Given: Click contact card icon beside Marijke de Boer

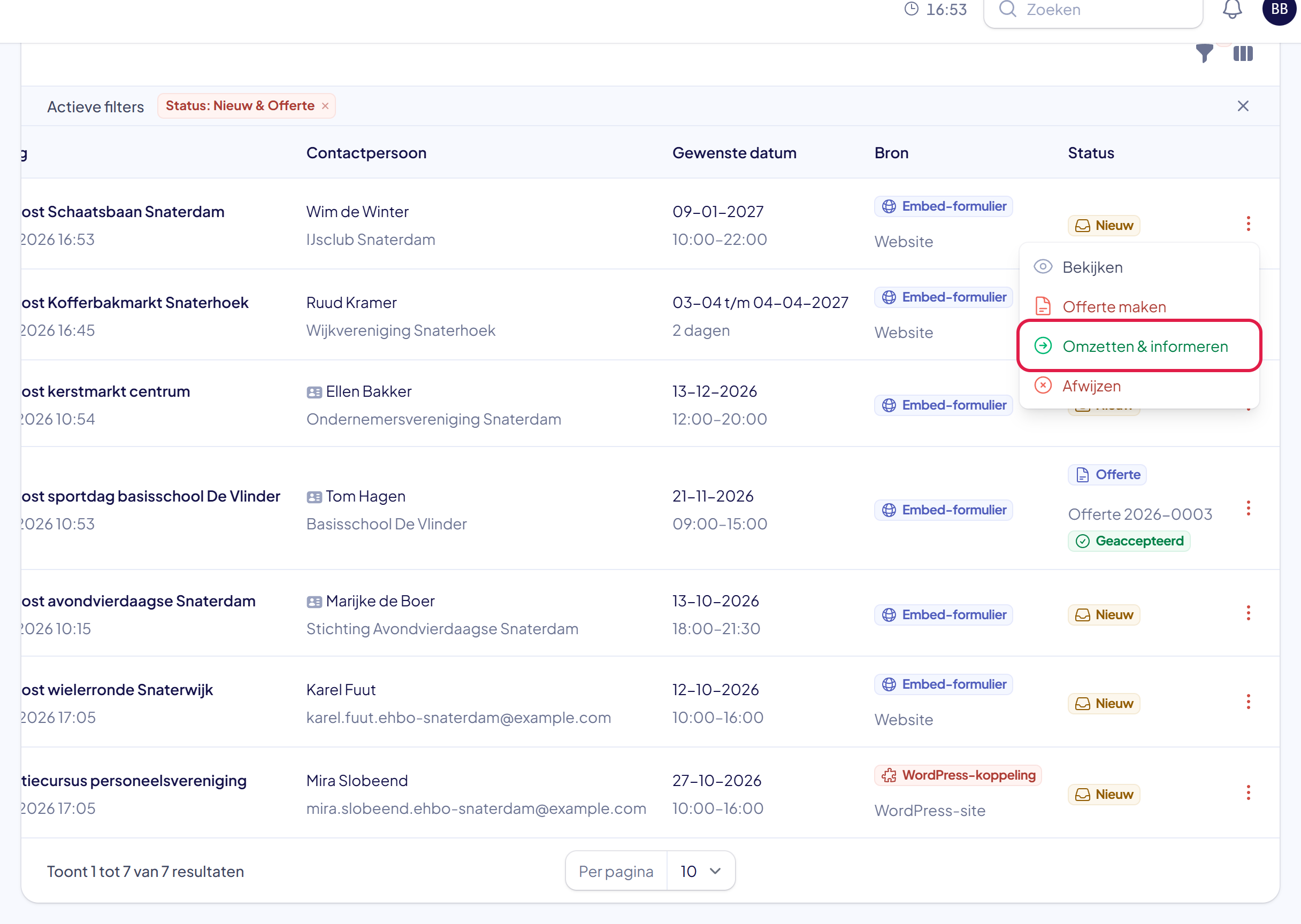Looking at the screenshot, I should [314, 602].
